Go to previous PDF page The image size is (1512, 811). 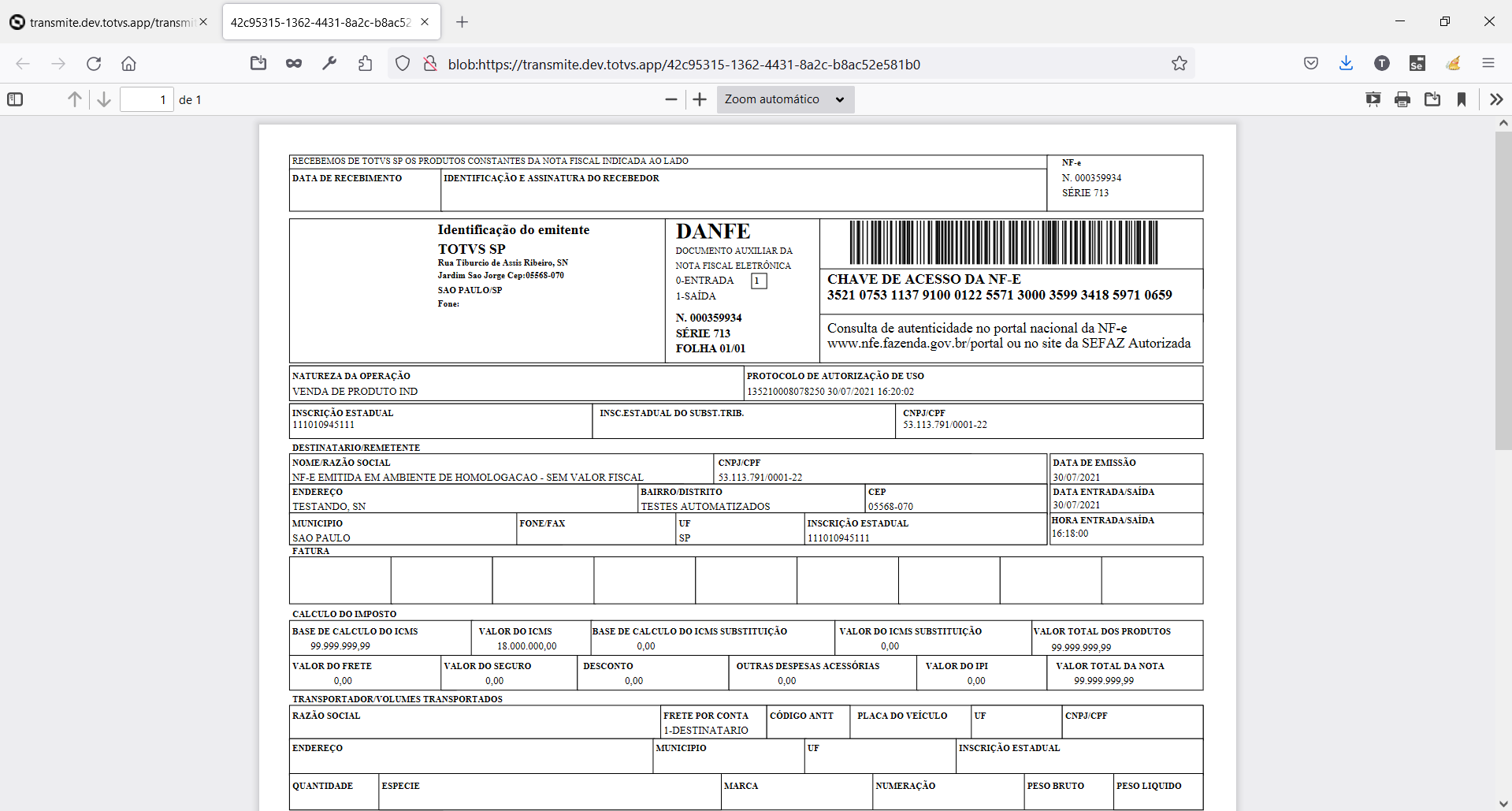point(74,99)
